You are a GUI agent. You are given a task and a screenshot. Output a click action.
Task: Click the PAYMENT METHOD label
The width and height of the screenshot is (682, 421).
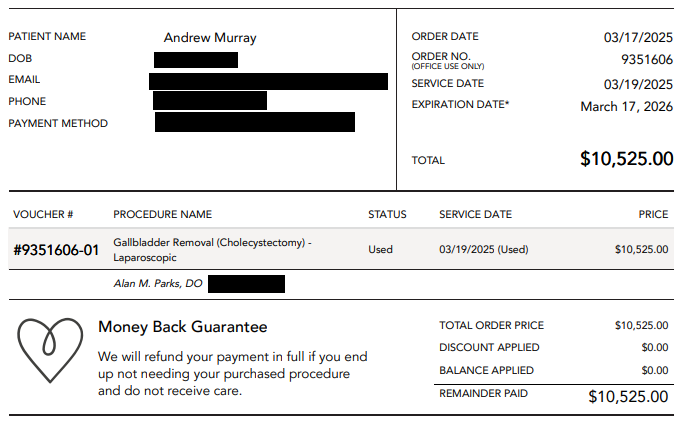pos(58,124)
